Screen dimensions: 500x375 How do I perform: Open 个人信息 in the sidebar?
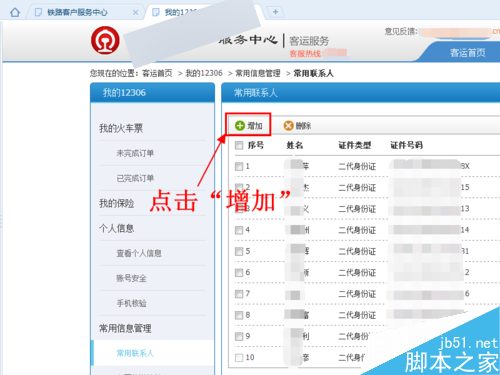click(117, 228)
